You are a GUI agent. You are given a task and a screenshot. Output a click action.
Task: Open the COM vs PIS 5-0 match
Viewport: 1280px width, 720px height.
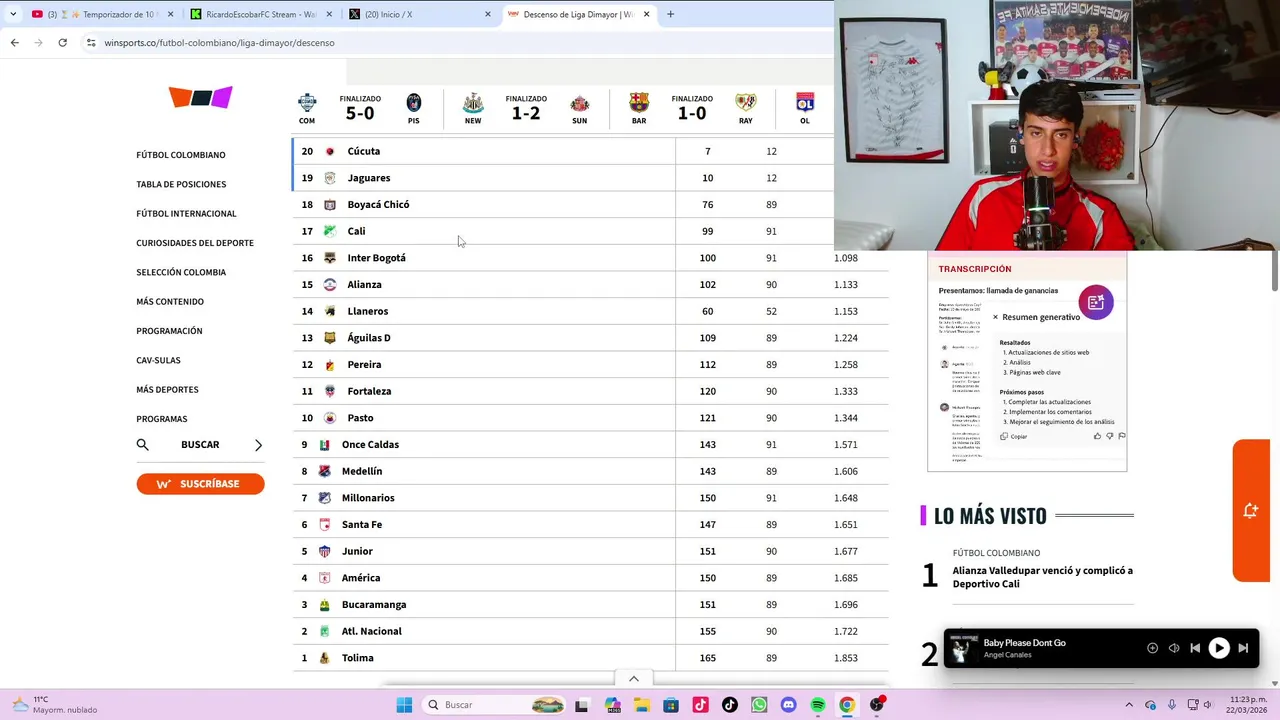point(360,109)
